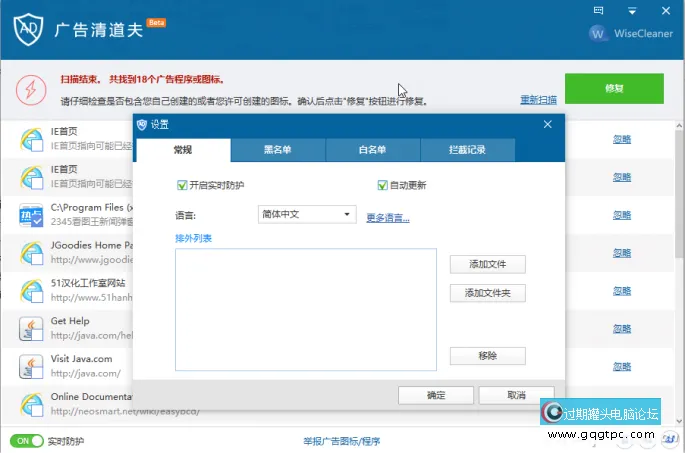Toggle the 自动更新 checkbox

pyautogui.click(x=382, y=185)
